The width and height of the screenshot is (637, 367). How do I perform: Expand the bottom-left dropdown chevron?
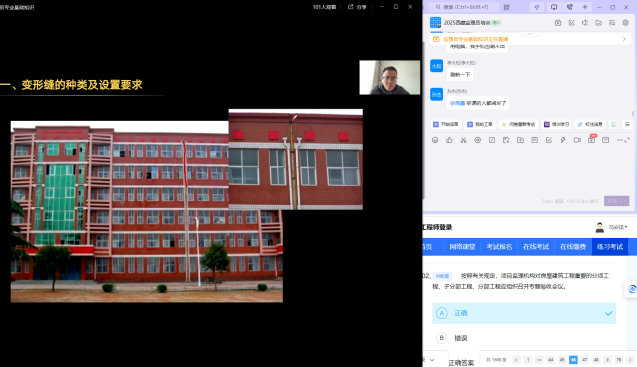pyautogui.click(x=432, y=360)
